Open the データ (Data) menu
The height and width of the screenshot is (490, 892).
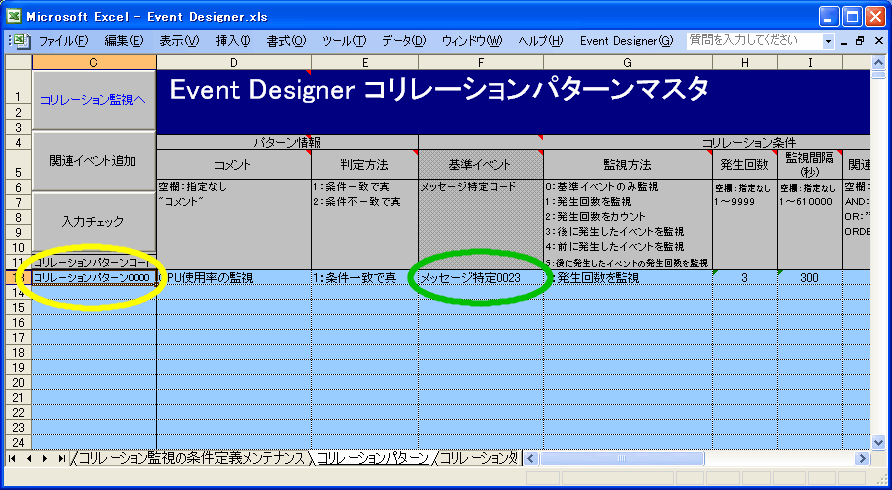403,41
